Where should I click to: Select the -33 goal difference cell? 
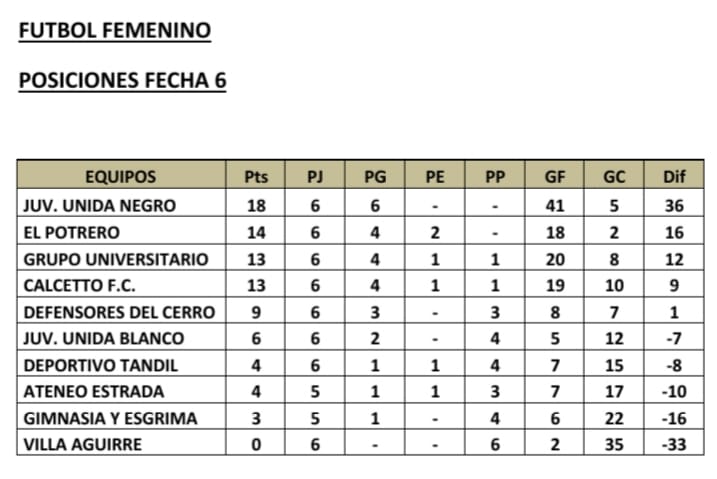coord(675,445)
